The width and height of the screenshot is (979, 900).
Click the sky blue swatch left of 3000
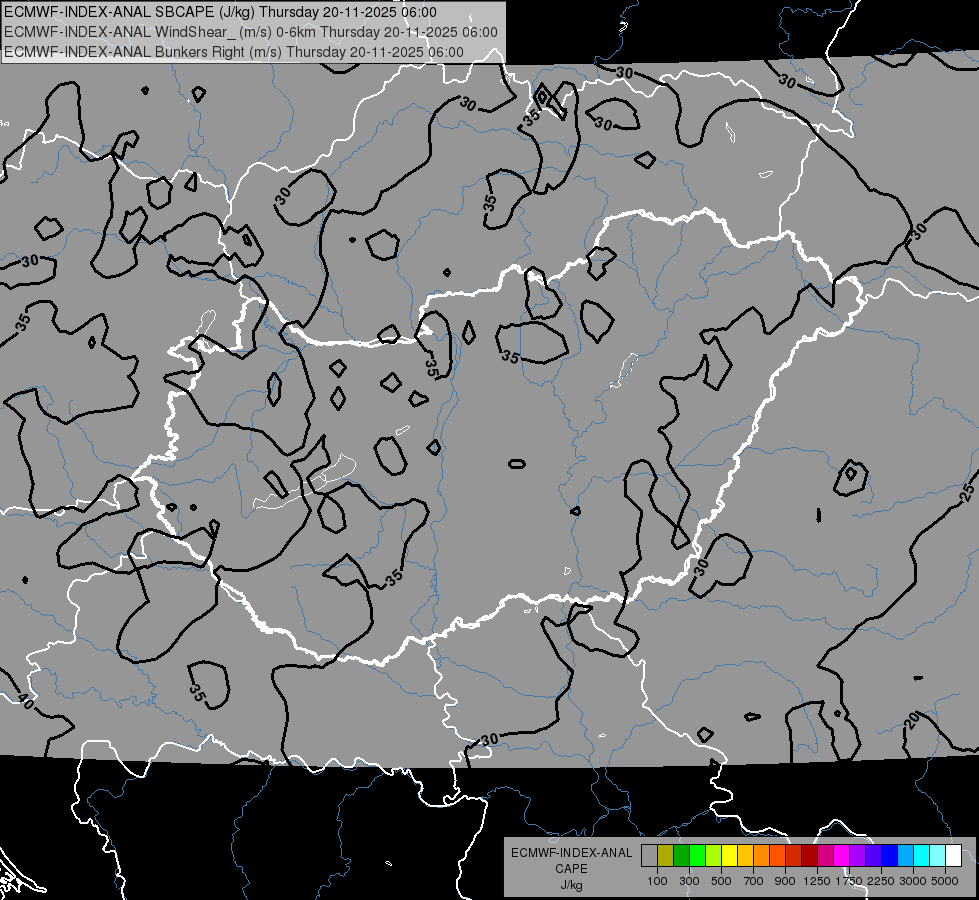pyautogui.click(x=906, y=855)
